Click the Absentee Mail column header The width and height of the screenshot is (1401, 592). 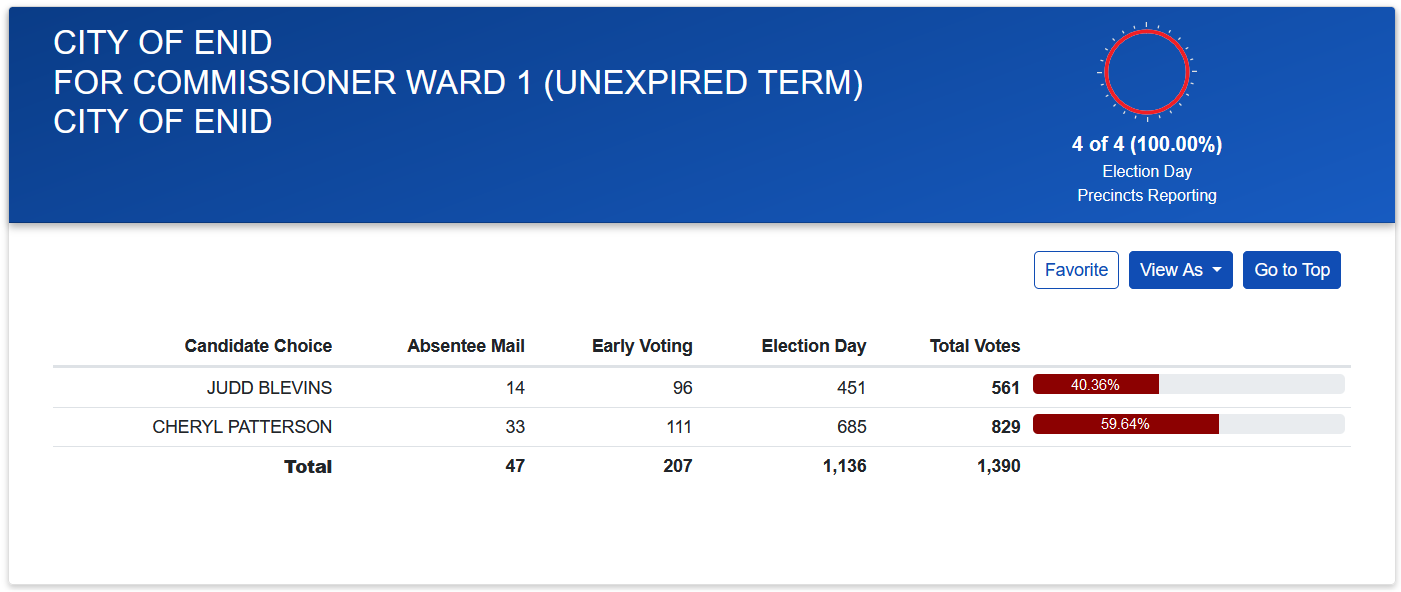pos(466,346)
